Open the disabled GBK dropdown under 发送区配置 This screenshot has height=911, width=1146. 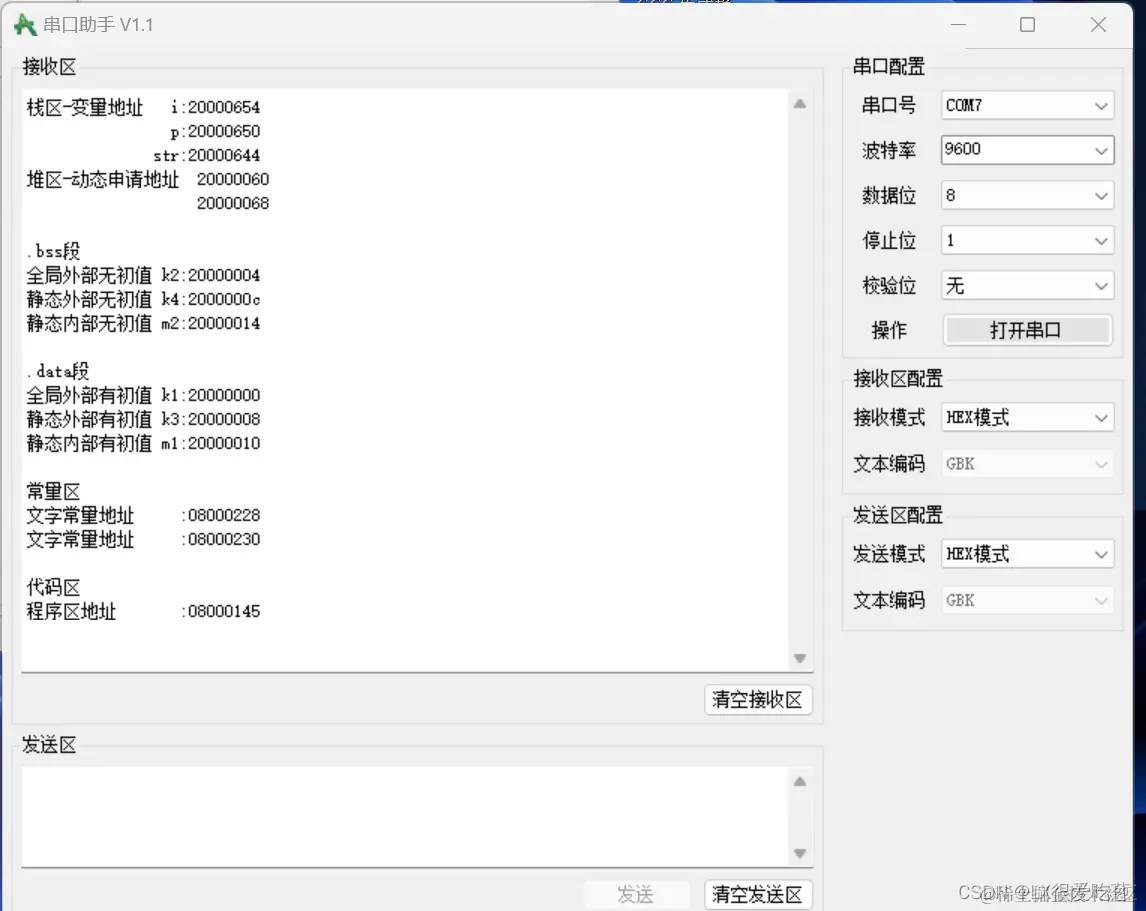[x=1027, y=600]
